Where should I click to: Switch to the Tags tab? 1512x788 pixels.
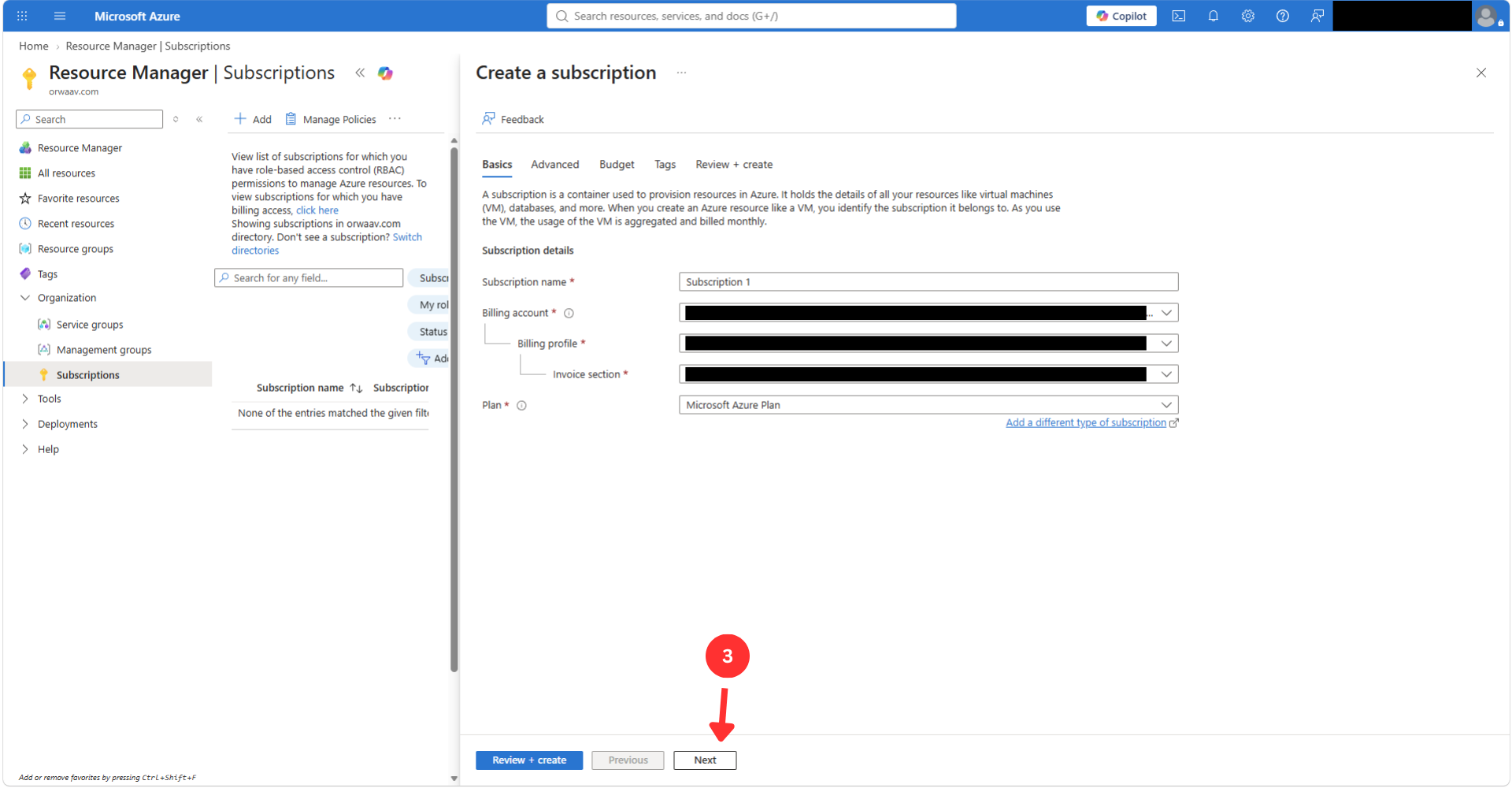(665, 165)
